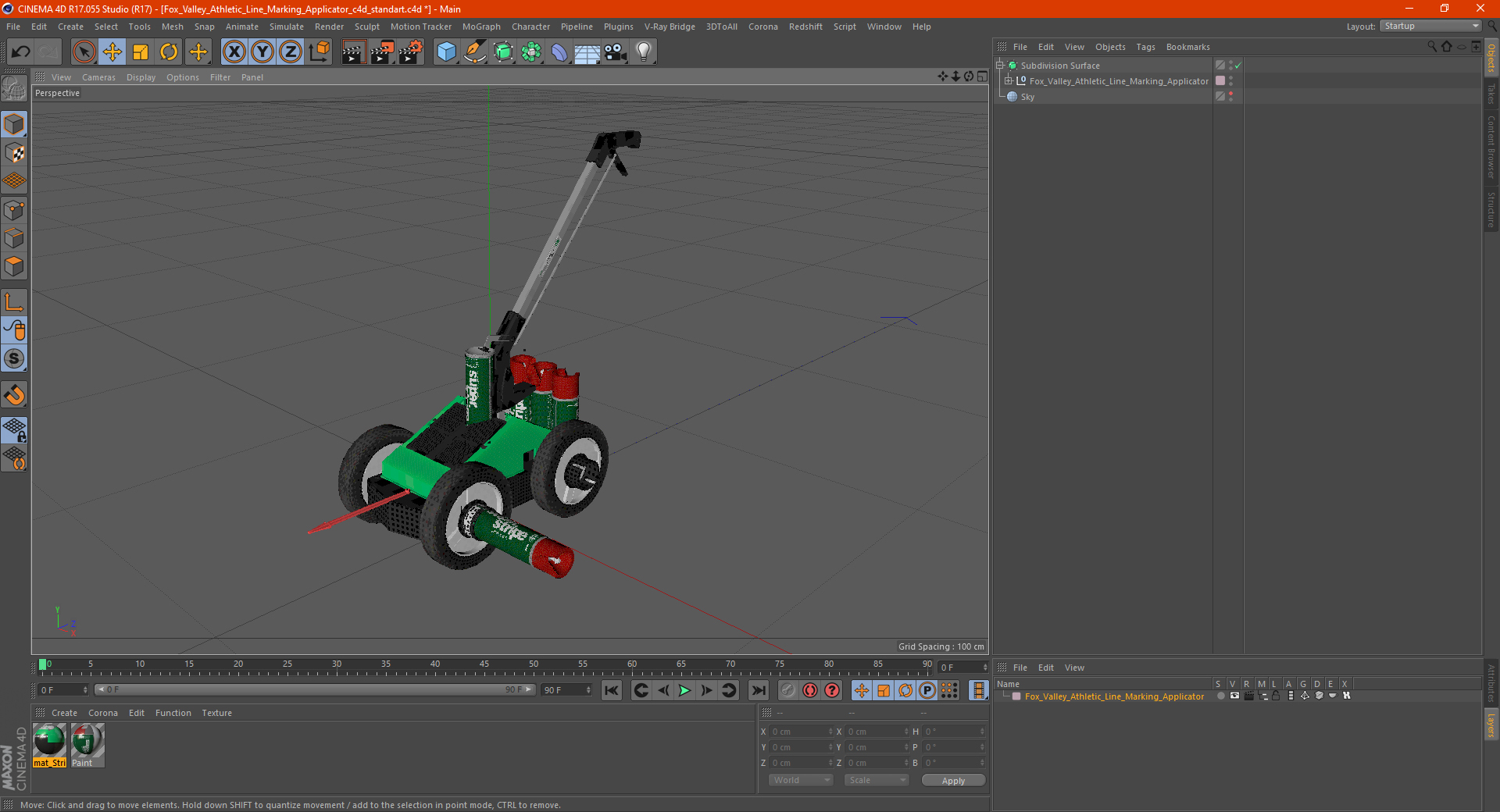This screenshot has width=1500, height=812.
Task: Toggle solo column for Fox_Valley layer
Action: coord(1220,696)
